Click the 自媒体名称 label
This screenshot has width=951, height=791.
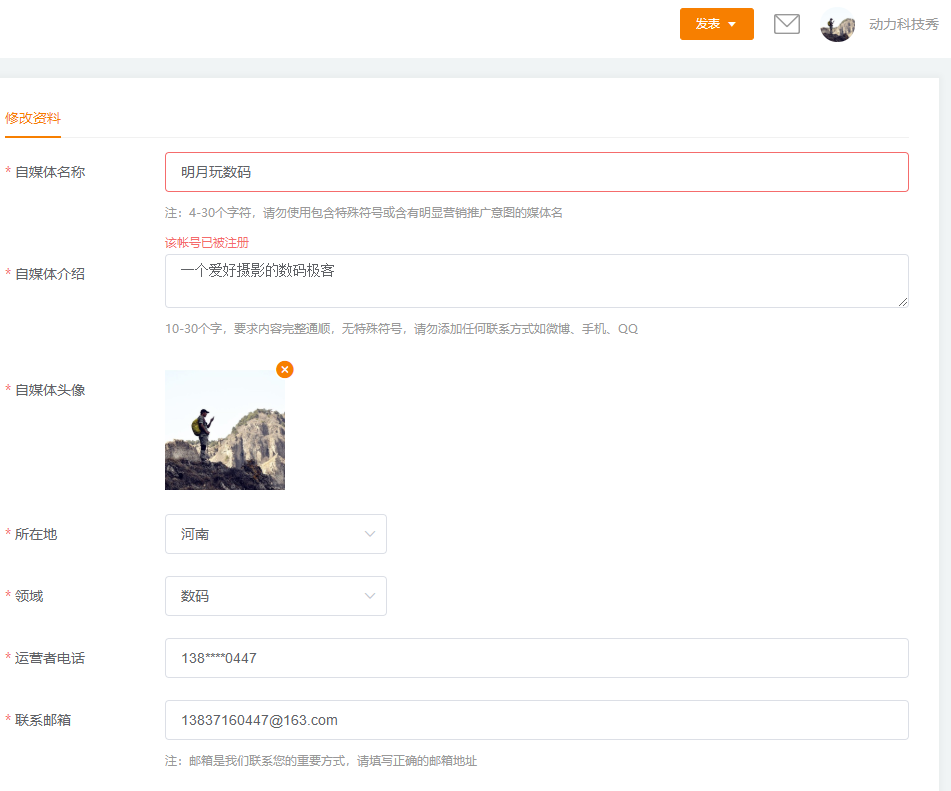(50, 172)
